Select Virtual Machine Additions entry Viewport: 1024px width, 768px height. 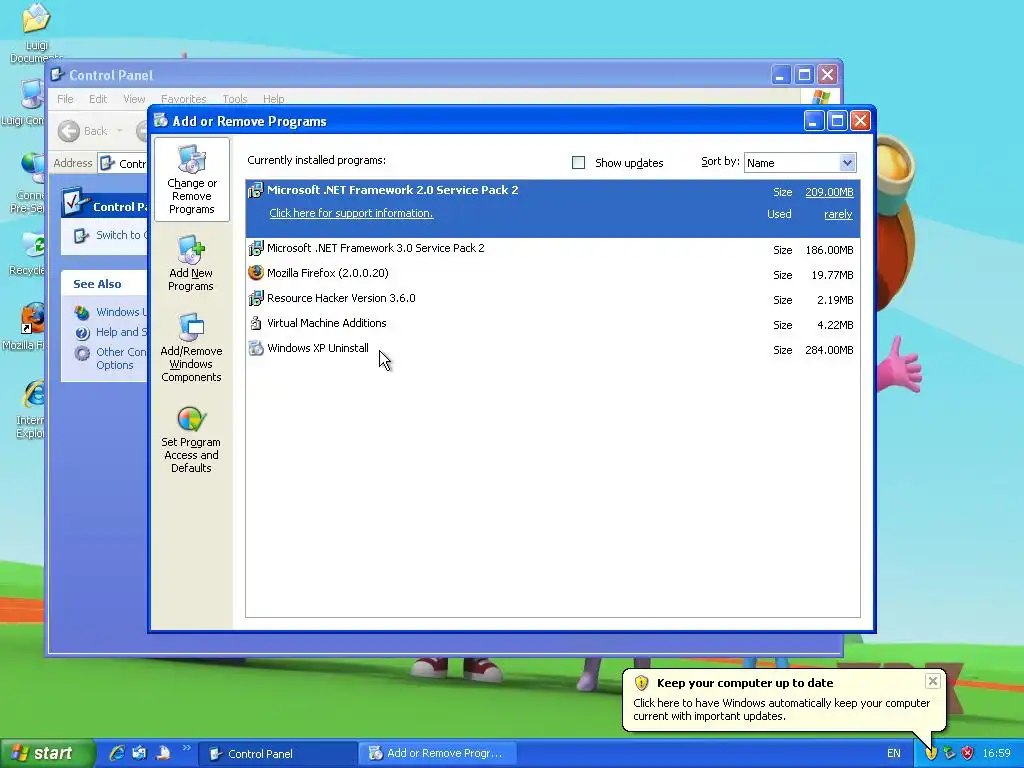(552, 324)
